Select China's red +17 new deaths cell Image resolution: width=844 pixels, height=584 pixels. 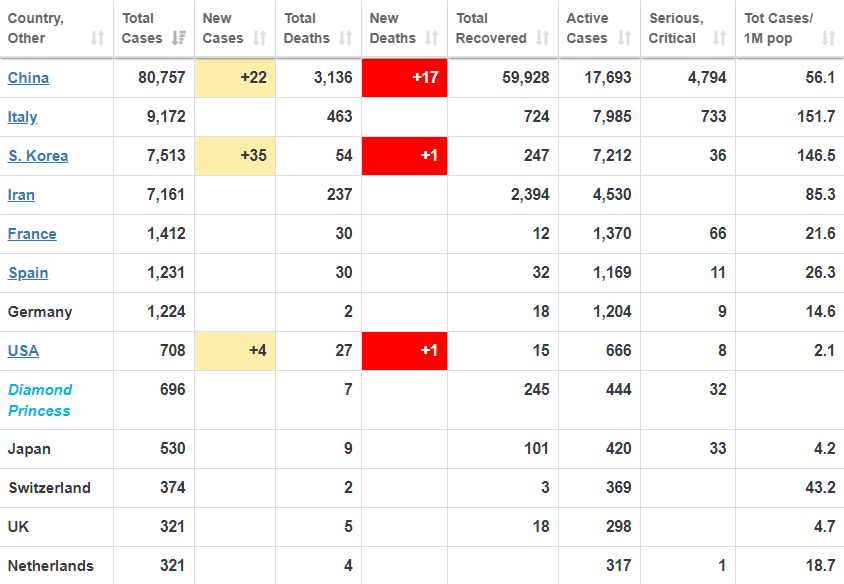pos(404,78)
